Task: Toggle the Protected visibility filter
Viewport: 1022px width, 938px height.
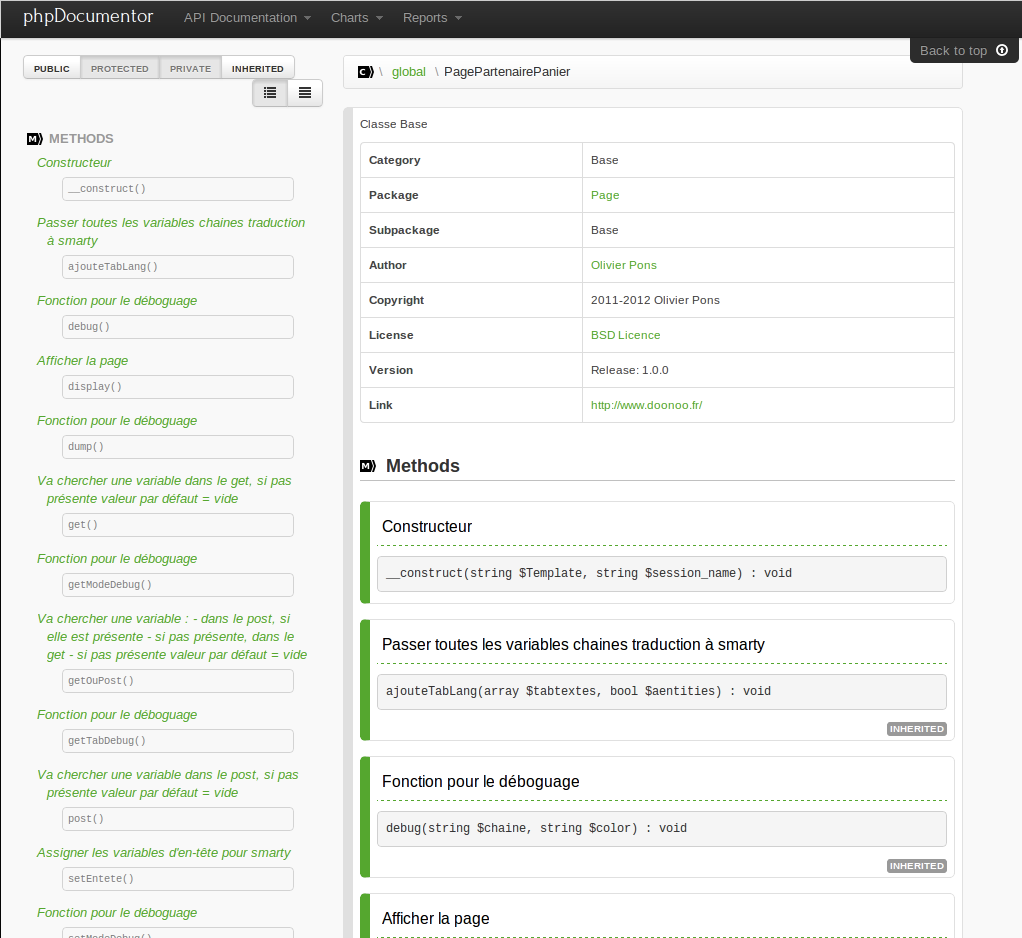Action: pyautogui.click(x=120, y=68)
